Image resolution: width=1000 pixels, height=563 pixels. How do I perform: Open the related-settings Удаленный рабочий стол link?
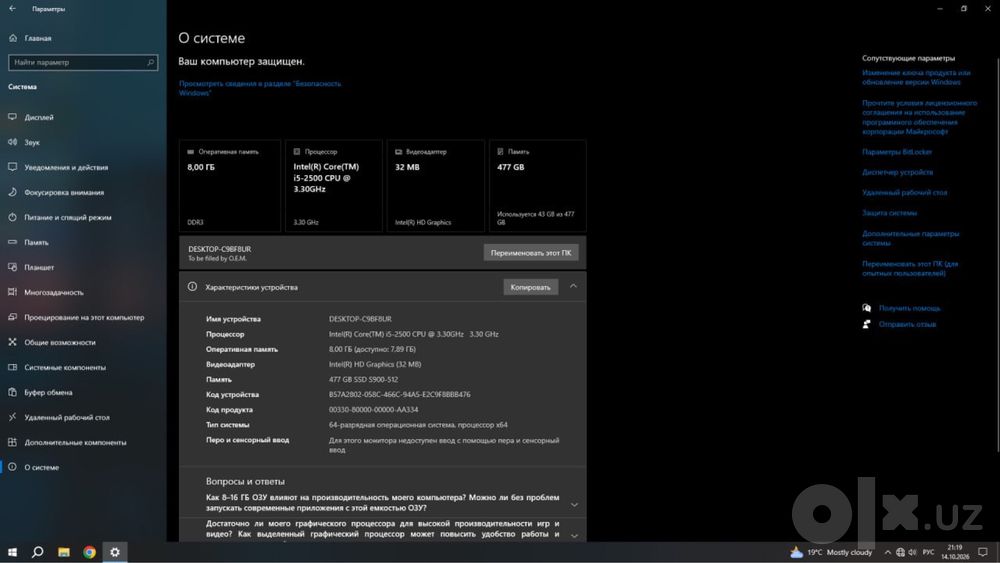coord(904,193)
